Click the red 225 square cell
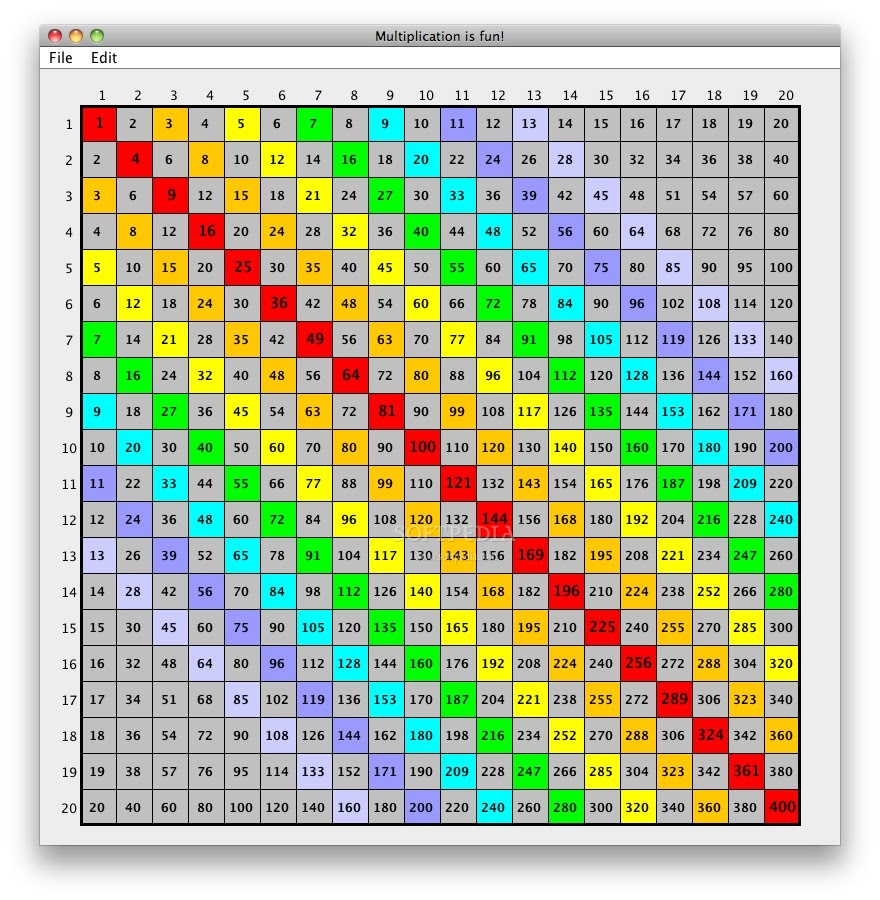The width and height of the screenshot is (880, 900). (602, 627)
